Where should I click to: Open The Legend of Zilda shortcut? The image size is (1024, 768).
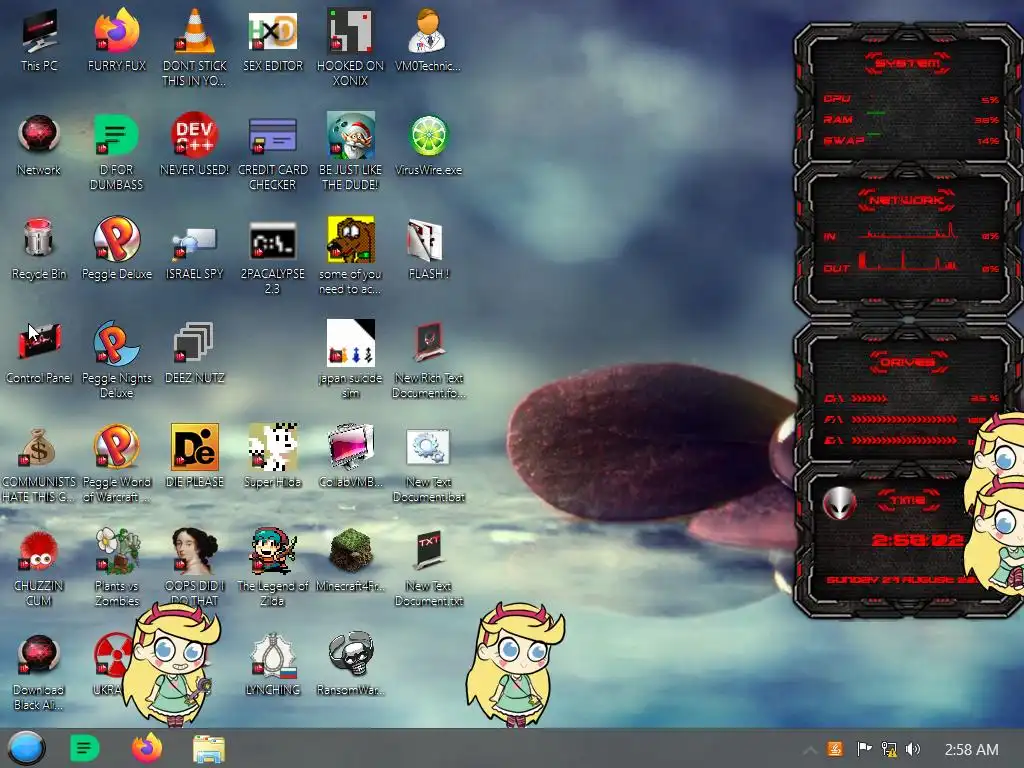tap(272, 568)
